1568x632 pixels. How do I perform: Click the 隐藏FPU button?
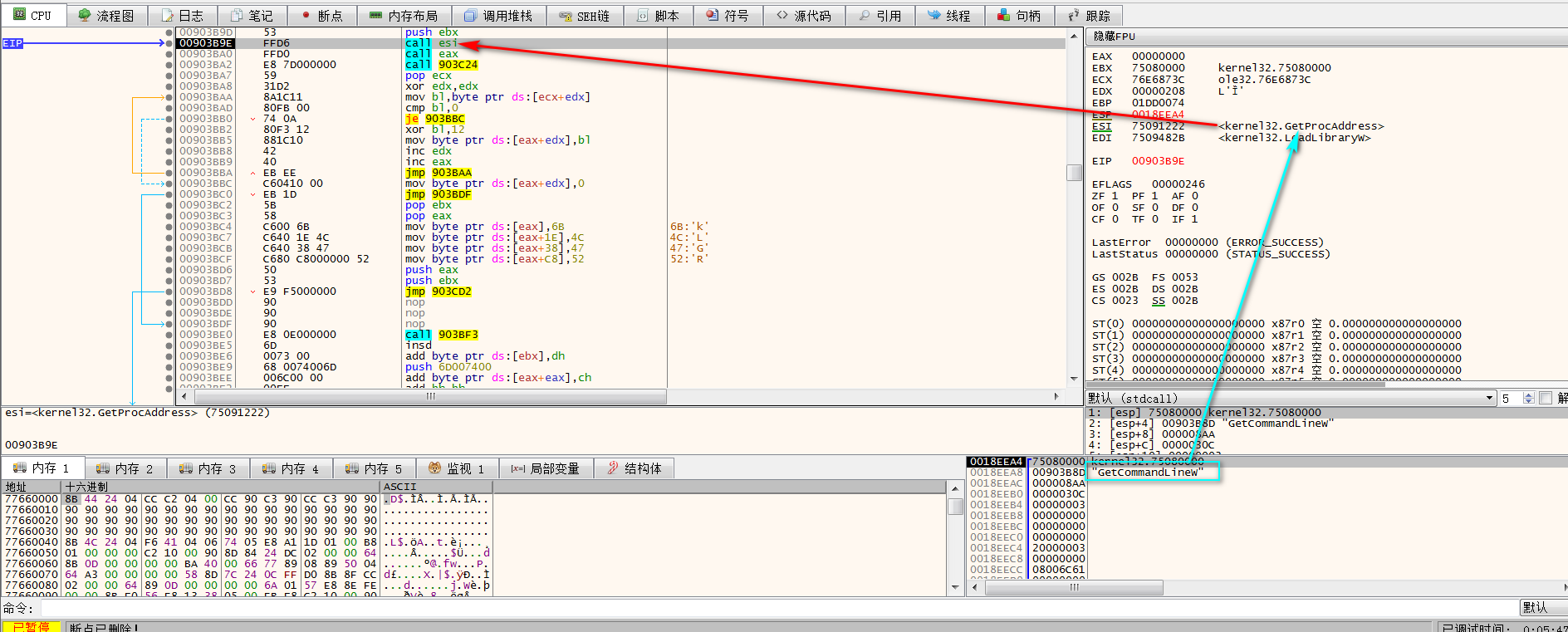click(1114, 37)
